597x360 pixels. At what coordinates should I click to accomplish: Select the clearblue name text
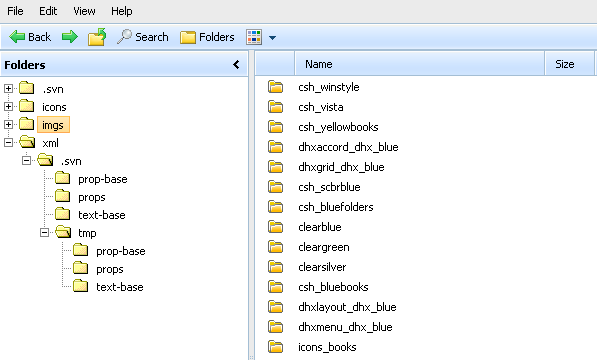point(320,227)
